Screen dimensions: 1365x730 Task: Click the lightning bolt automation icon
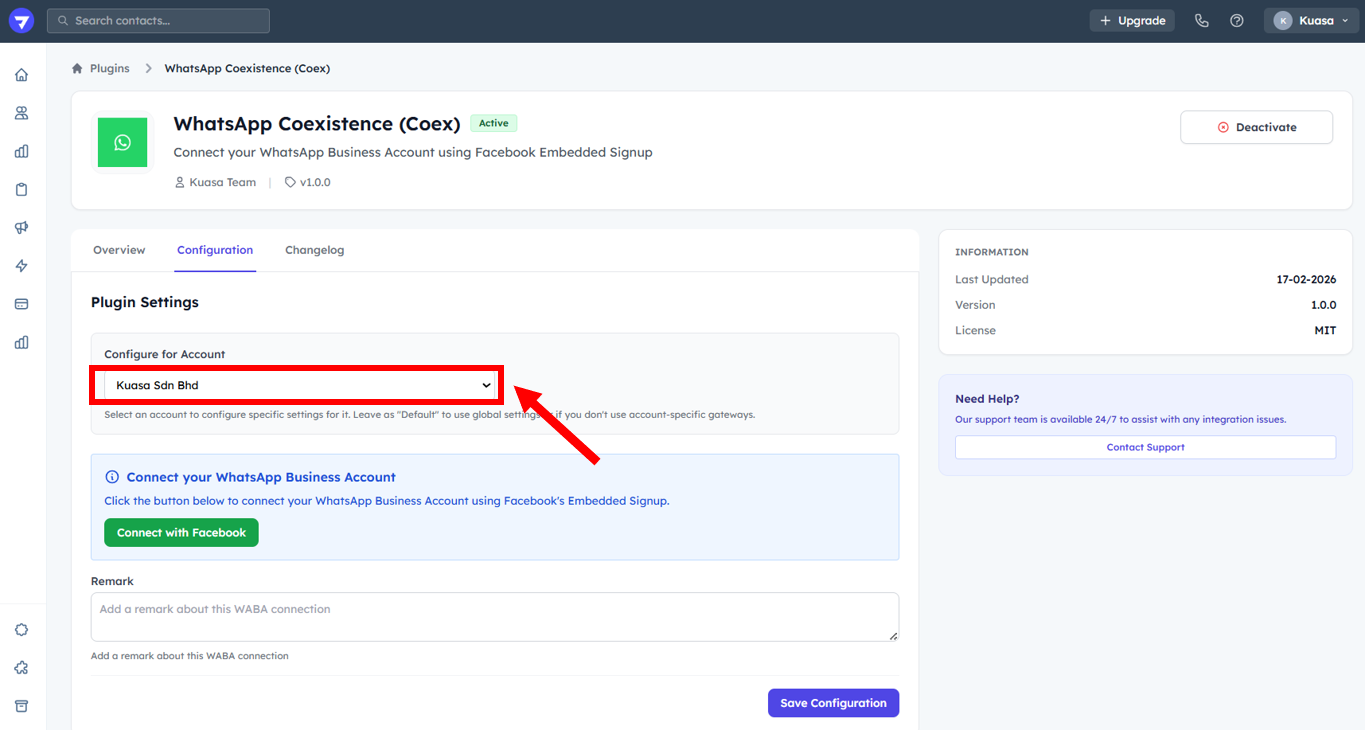(21, 266)
